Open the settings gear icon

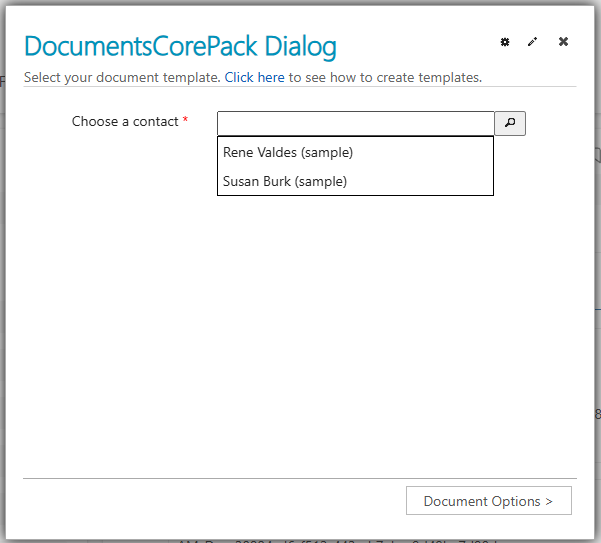pyautogui.click(x=505, y=42)
